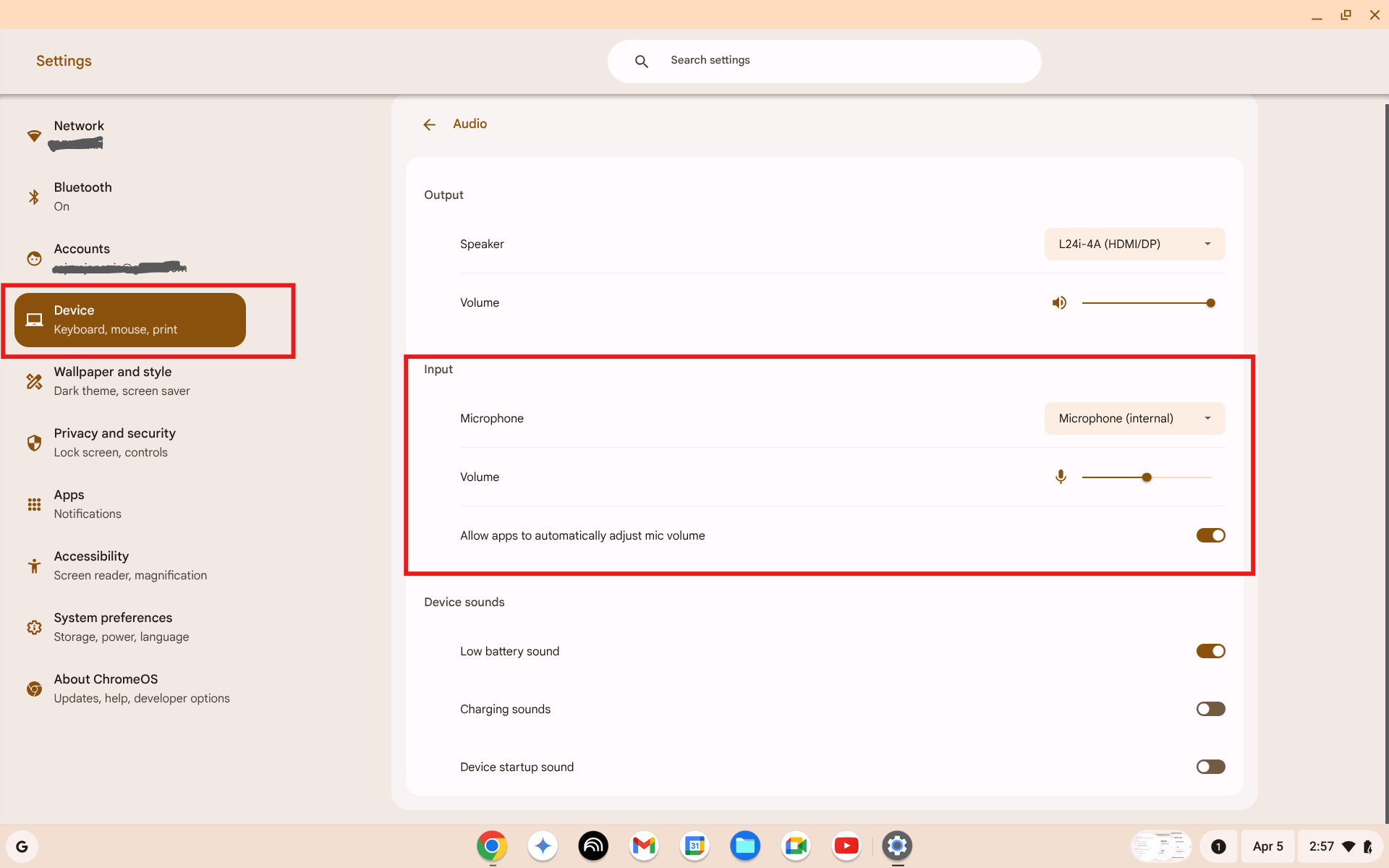Select the Accounts settings section
The image size is (1389, 868).
82,257
